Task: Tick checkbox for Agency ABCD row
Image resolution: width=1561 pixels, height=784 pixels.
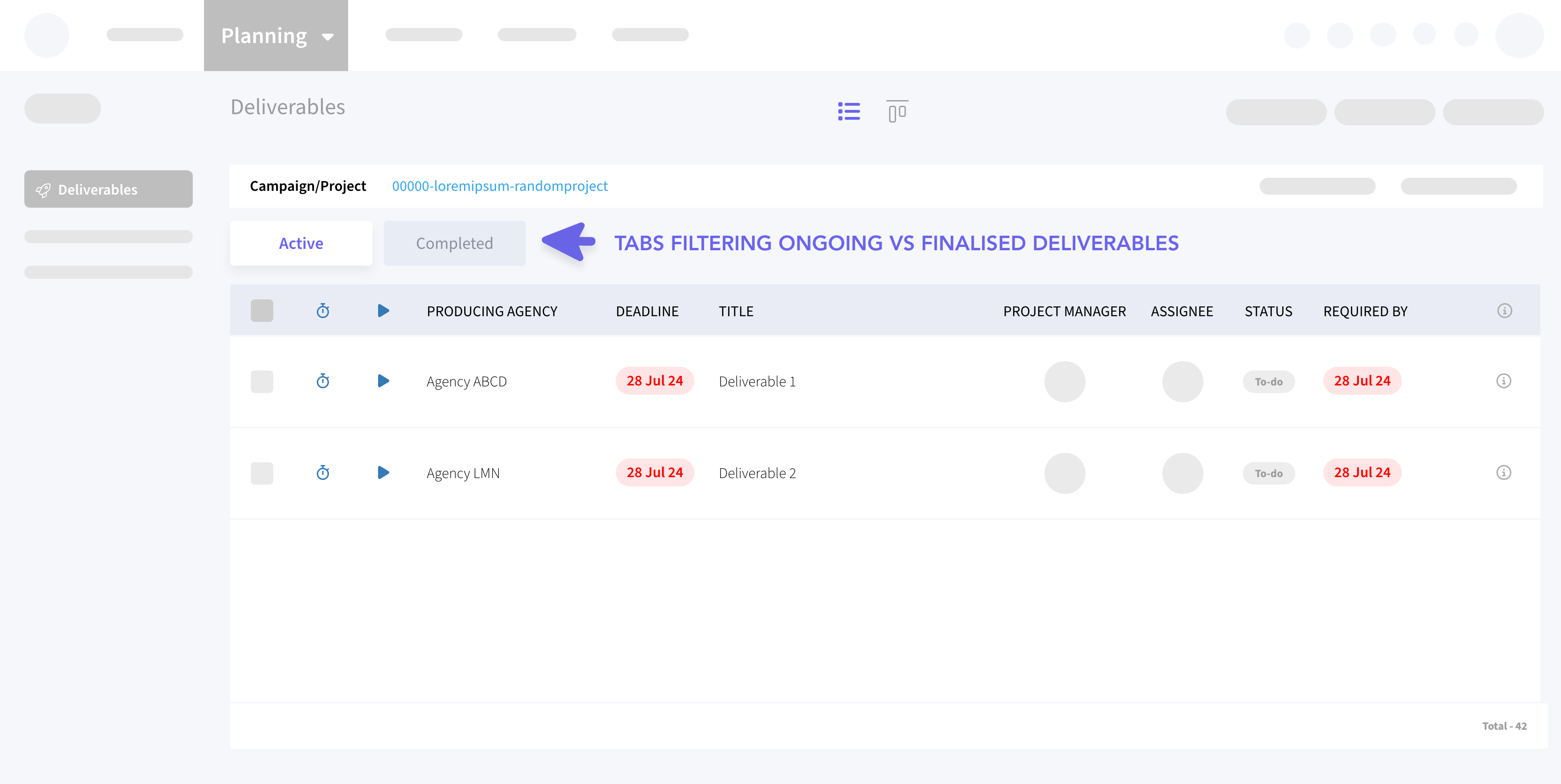Action: click(262, 382)
